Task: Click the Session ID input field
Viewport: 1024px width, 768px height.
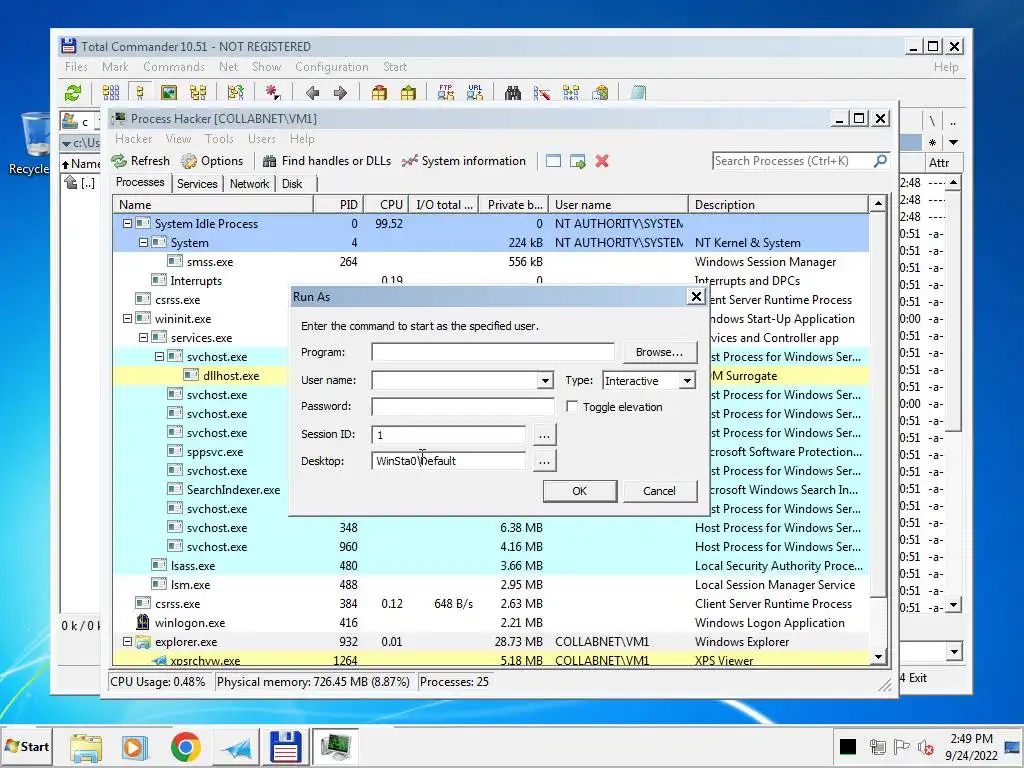Action: (448, 434)
